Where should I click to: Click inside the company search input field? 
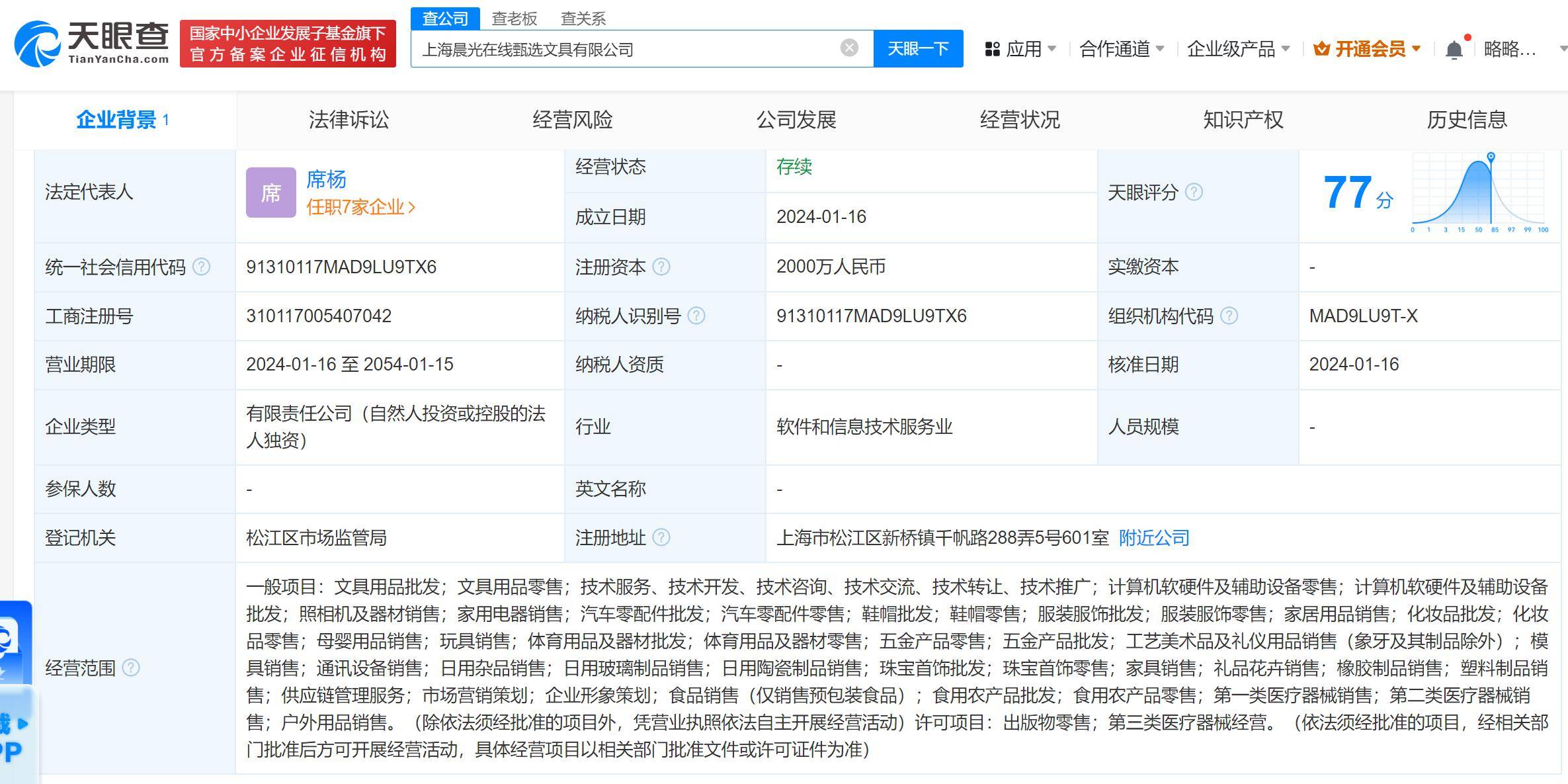pyautogui.click(x=628, y=48)
